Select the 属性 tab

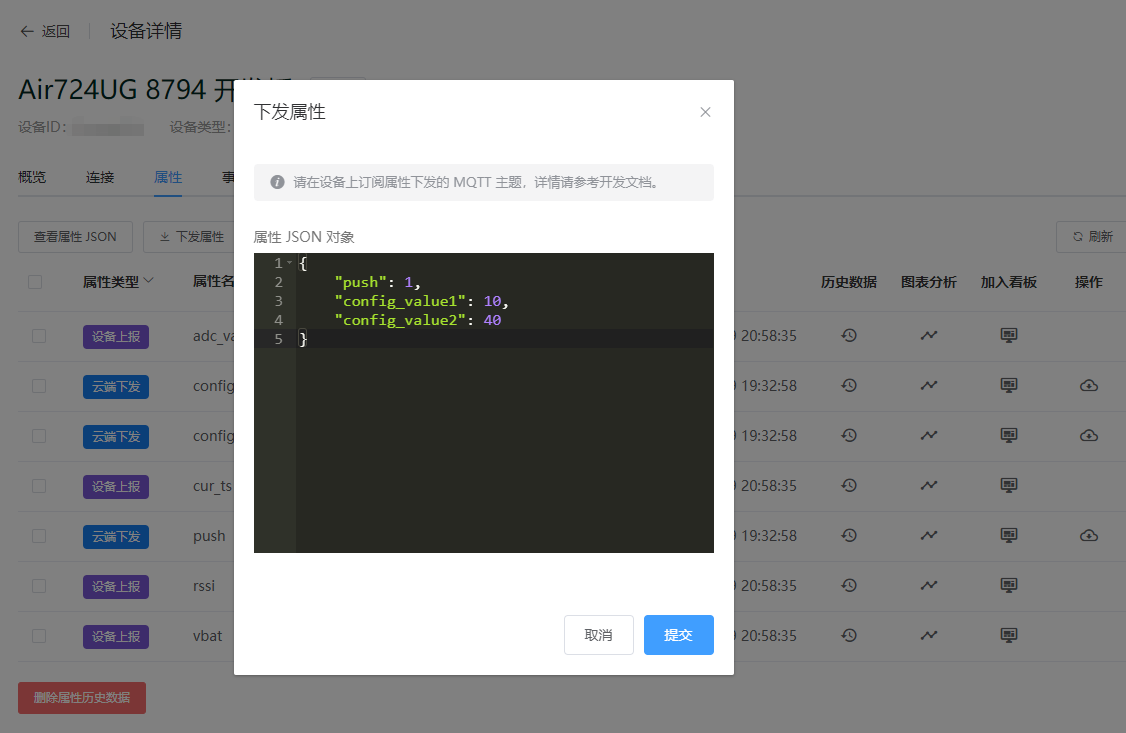point(168,177)
